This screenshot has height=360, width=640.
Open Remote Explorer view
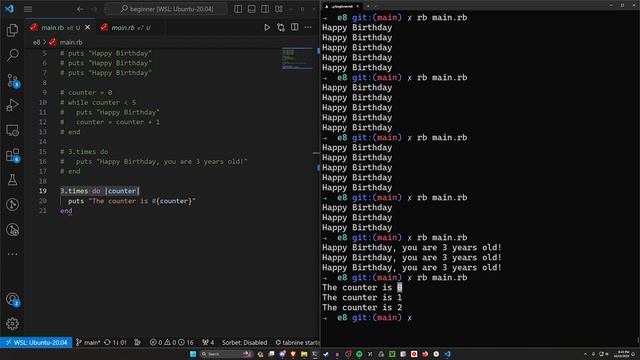pyautogui.click(x=12, y=130)
